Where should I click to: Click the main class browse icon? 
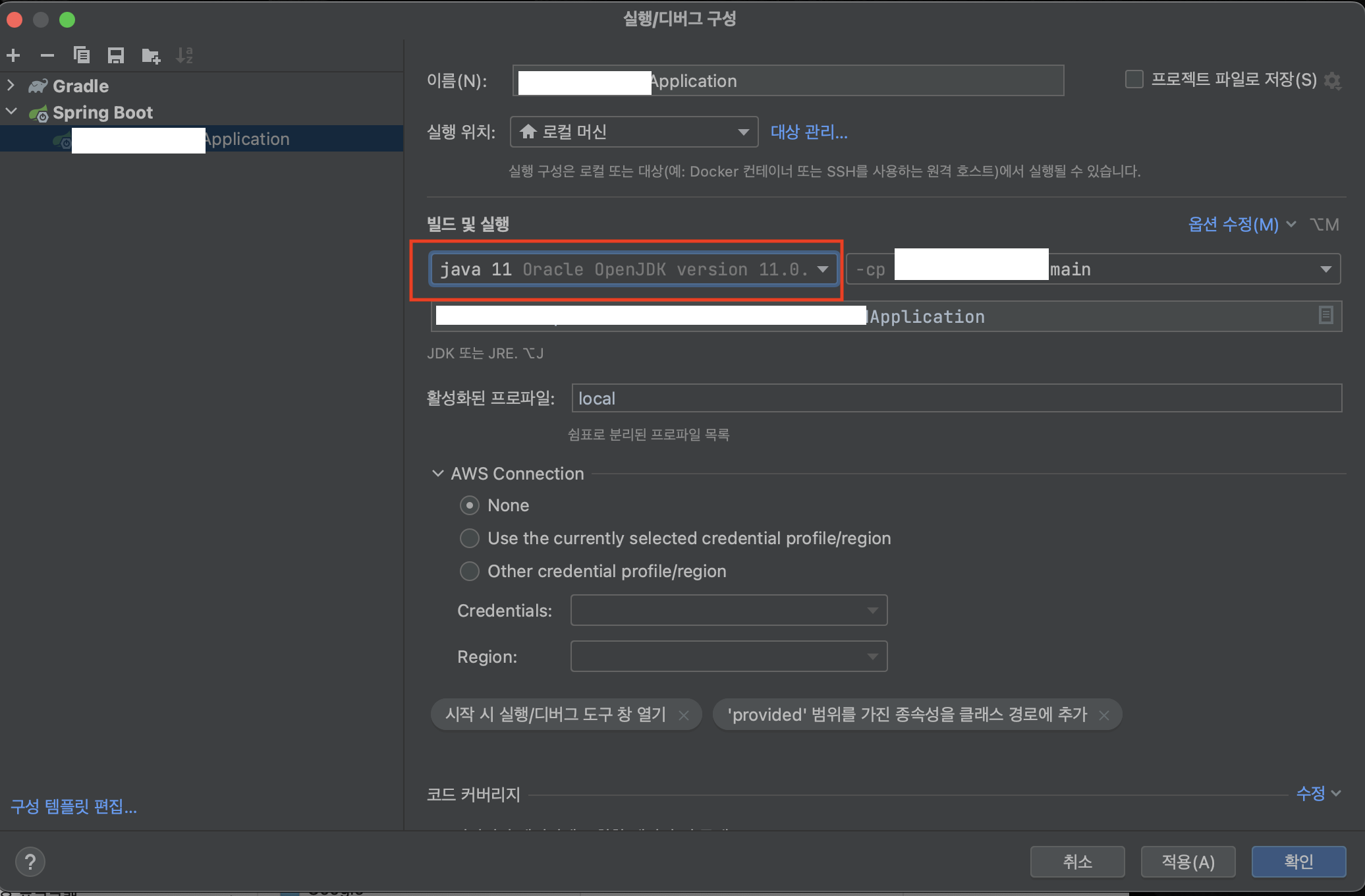click(x=1325, y=316)
